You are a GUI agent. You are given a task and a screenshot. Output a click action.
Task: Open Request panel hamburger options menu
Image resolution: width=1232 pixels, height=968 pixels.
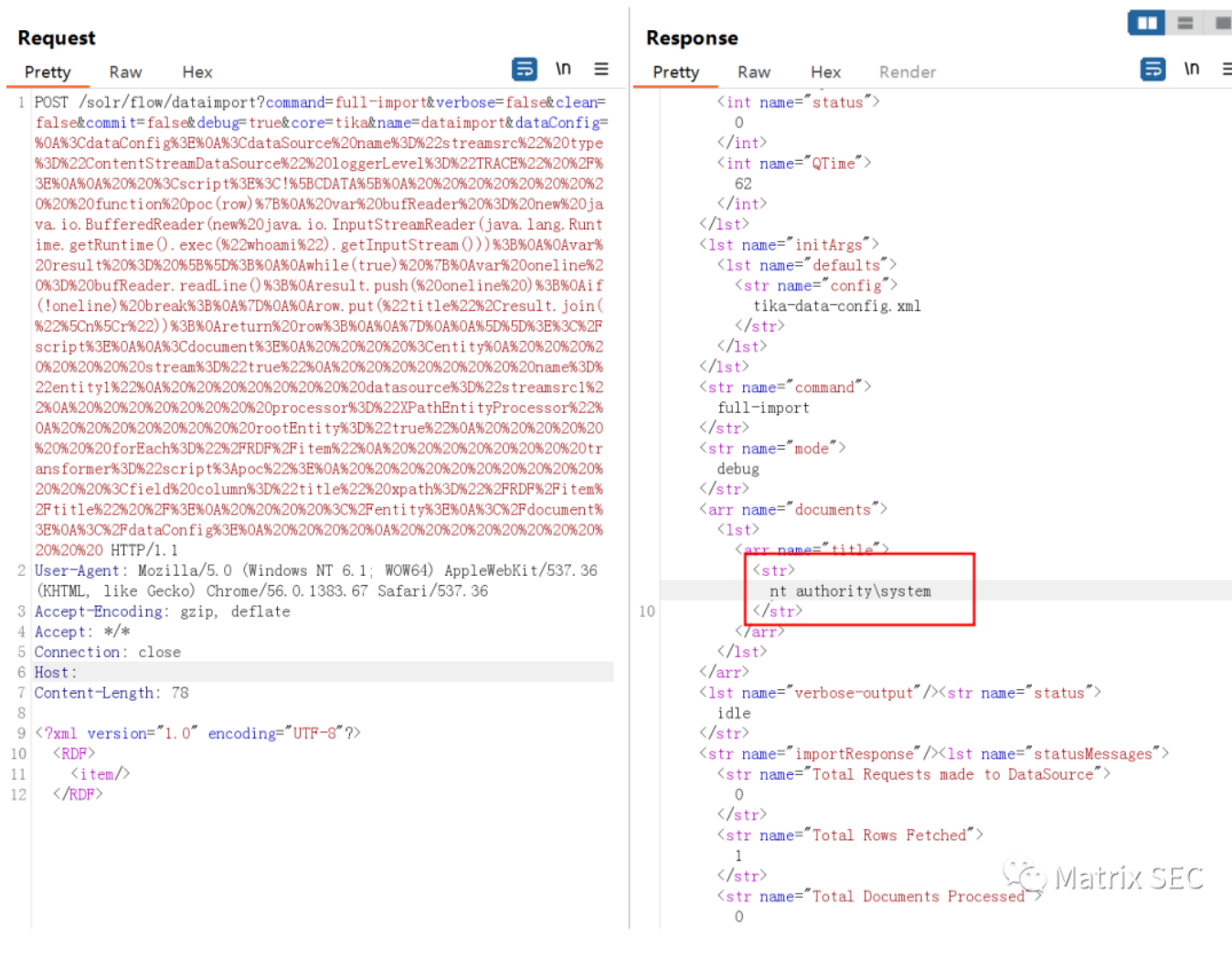tap(601, 69)
